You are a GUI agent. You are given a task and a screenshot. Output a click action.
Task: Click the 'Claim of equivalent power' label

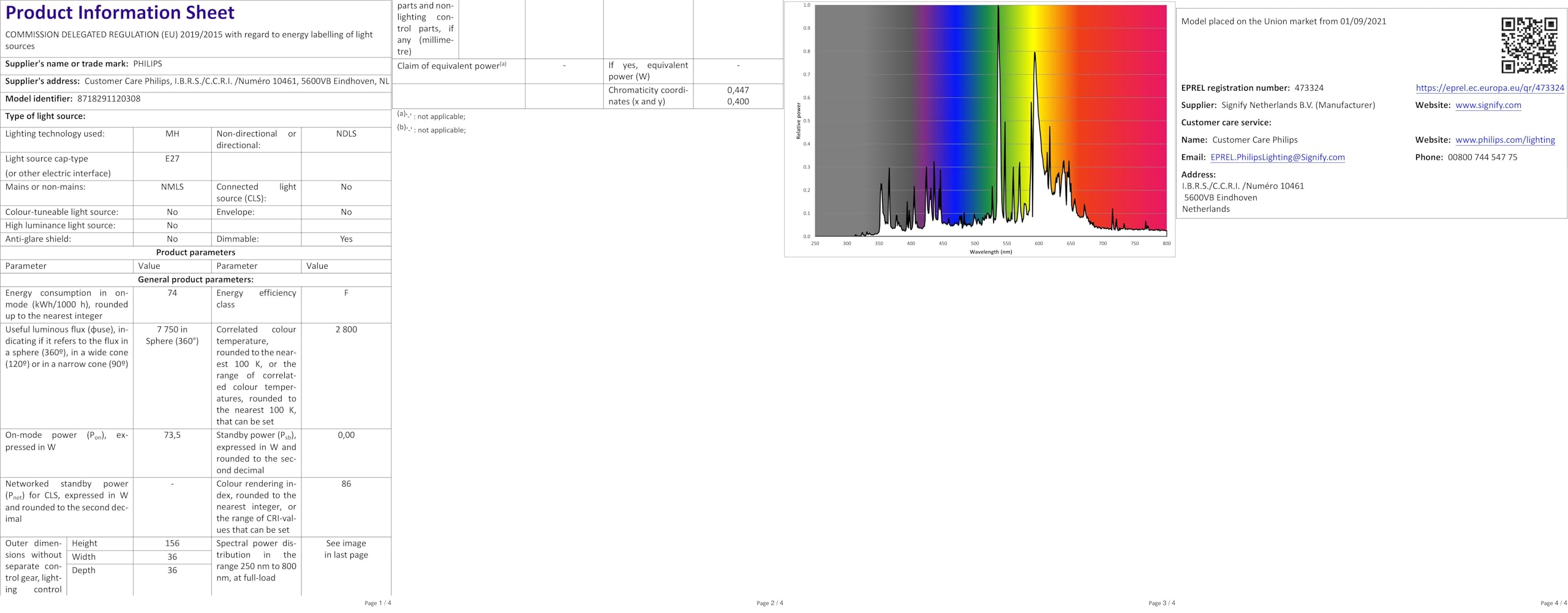click(x=452, y=66)
